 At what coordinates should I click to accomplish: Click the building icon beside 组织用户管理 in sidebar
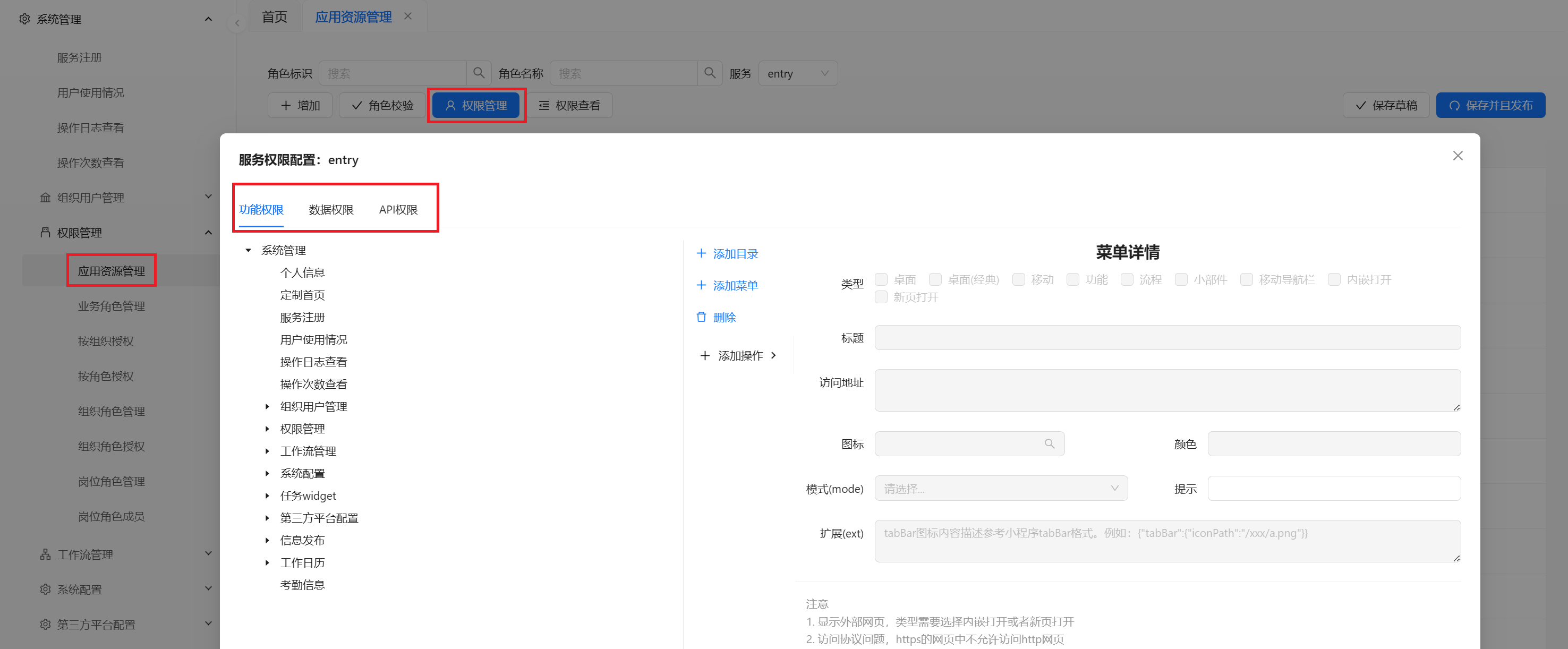pyautogui.click(x=45, y=197)
